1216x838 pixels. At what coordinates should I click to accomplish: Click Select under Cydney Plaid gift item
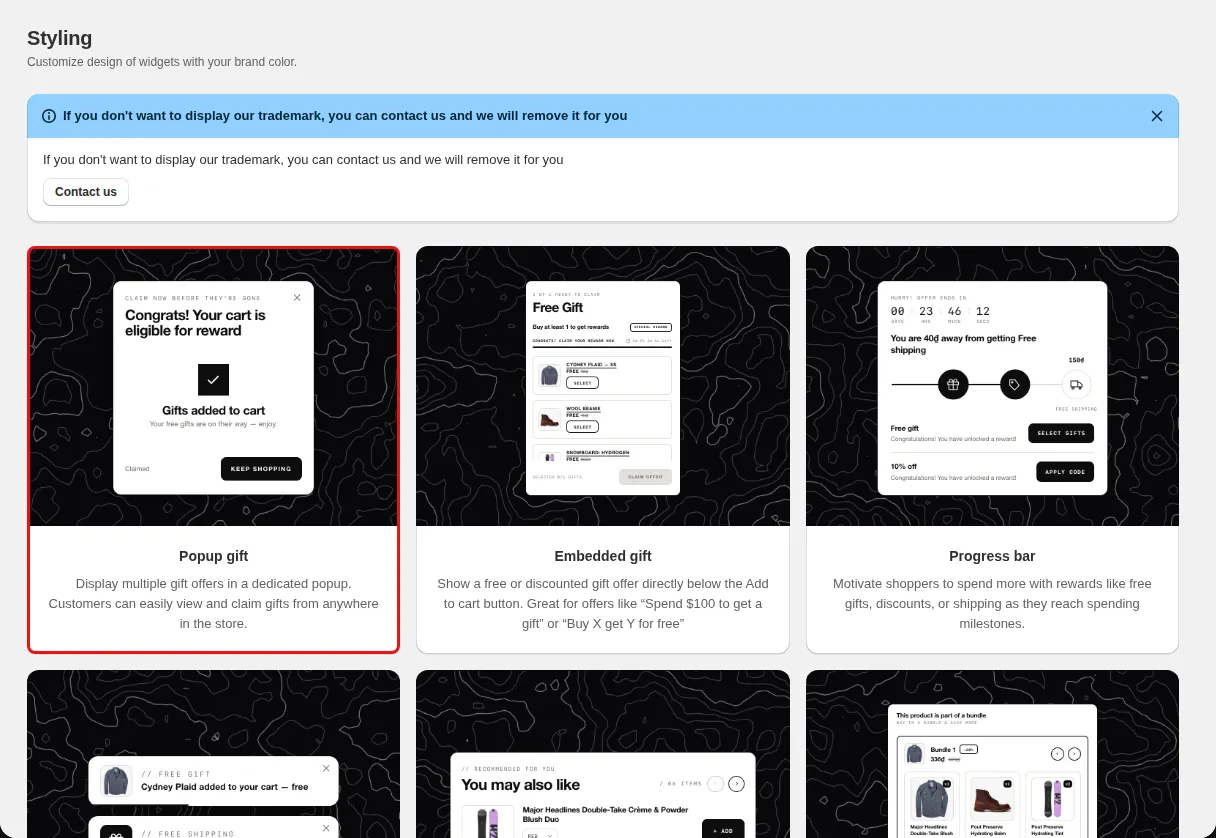point(582,383)
